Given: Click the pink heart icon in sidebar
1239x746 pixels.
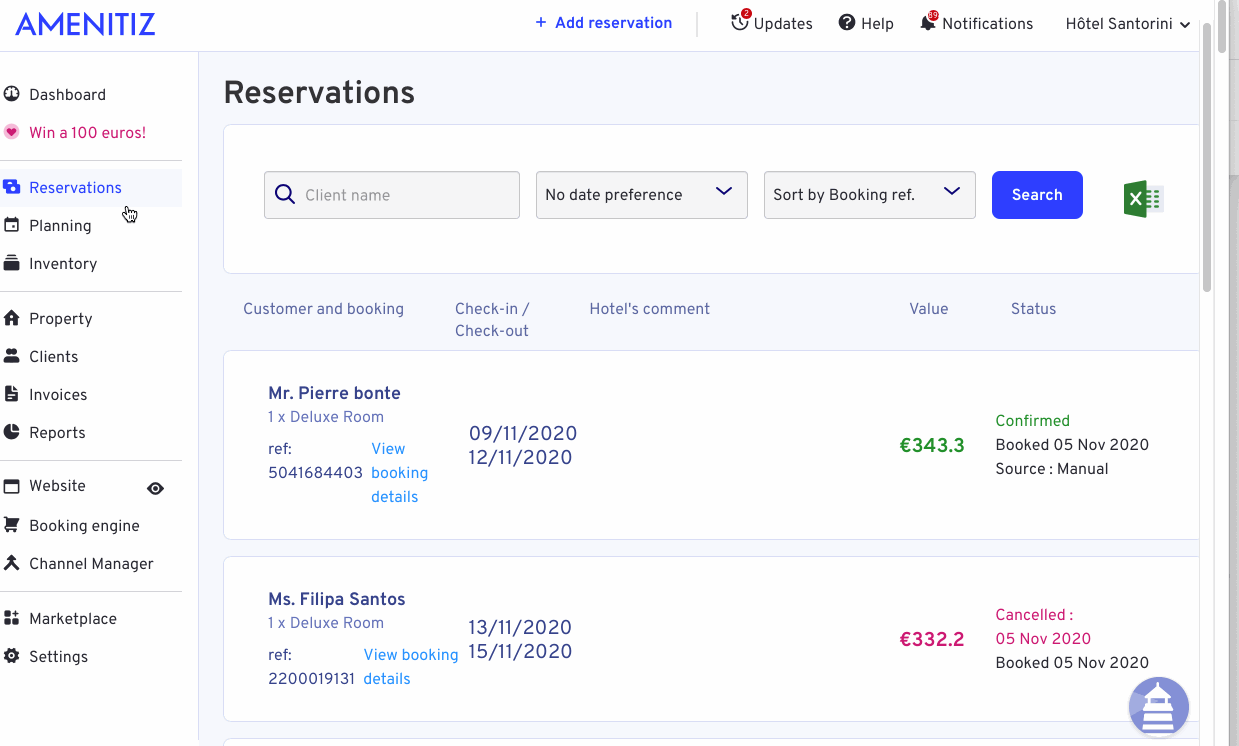Looking at the screenshot, I should [12, 132].
